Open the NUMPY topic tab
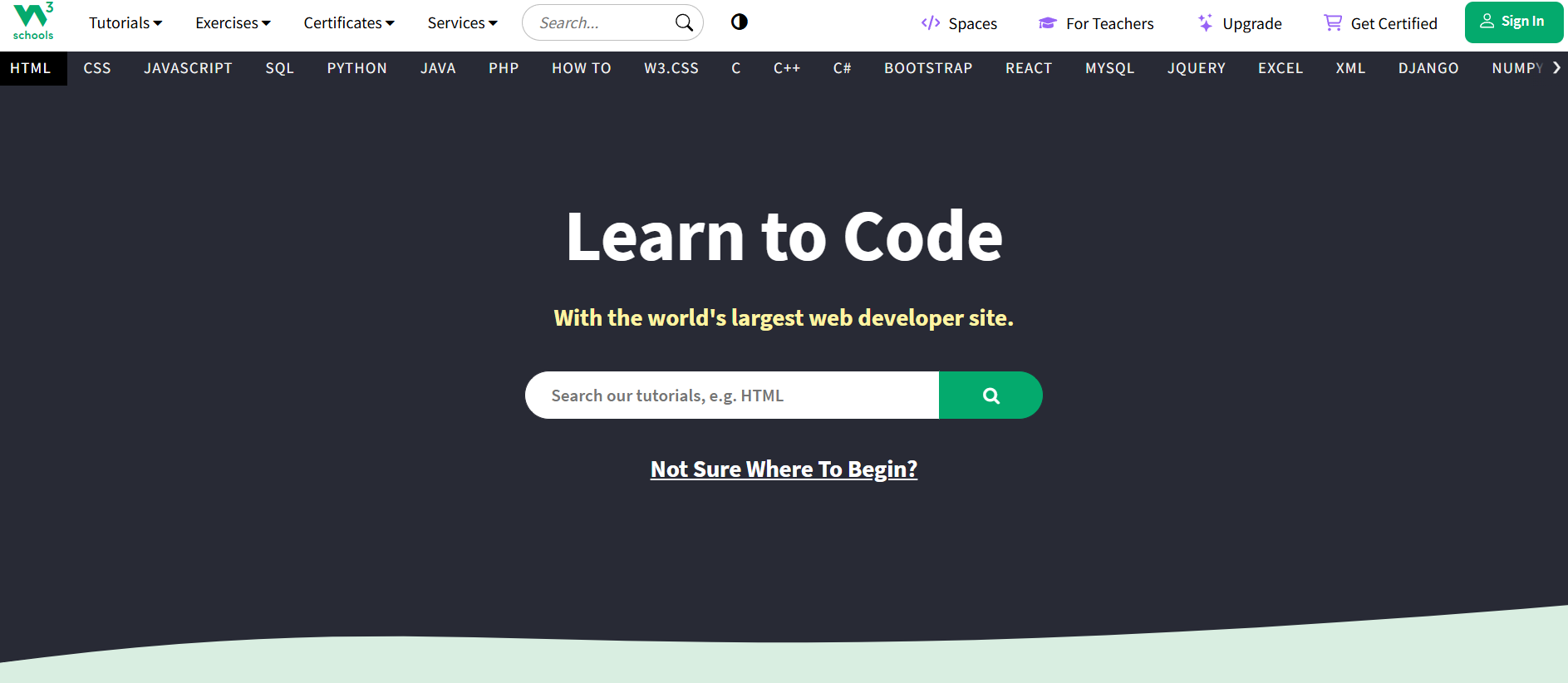 tap(1517, 68)
